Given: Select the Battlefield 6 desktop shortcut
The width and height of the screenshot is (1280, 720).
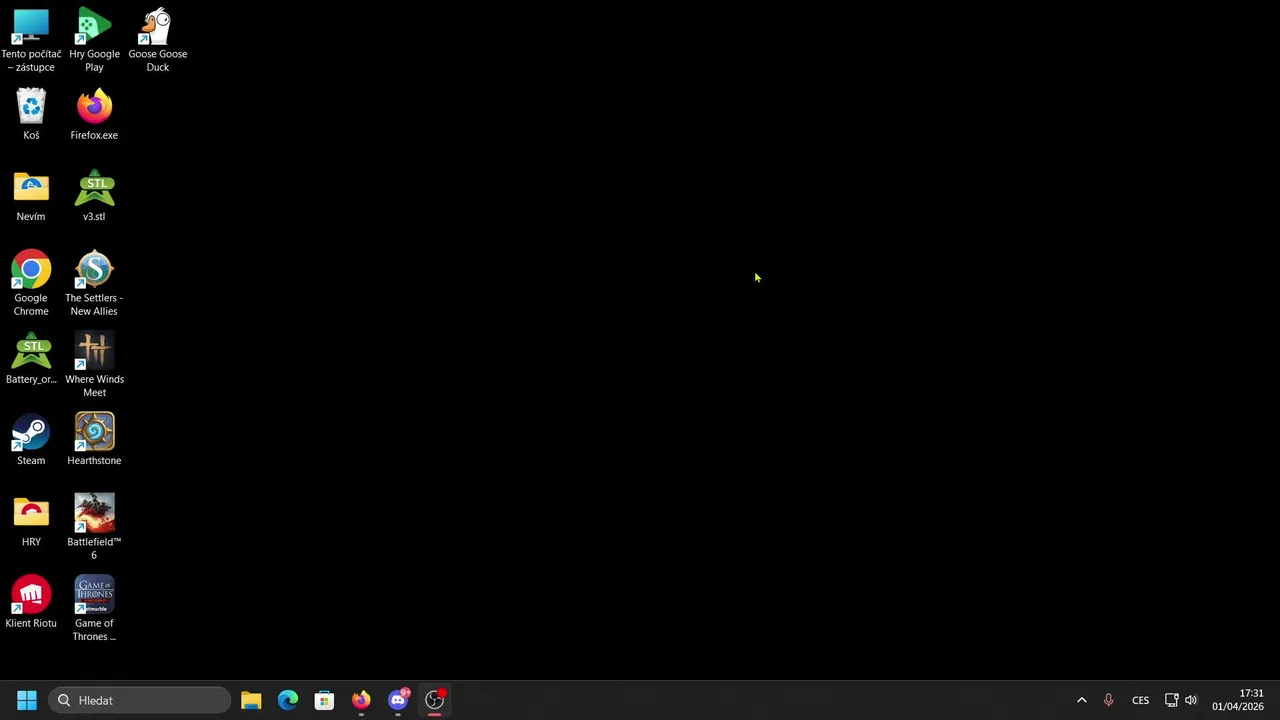Looking at the screenshot, I should coord(94,527).
